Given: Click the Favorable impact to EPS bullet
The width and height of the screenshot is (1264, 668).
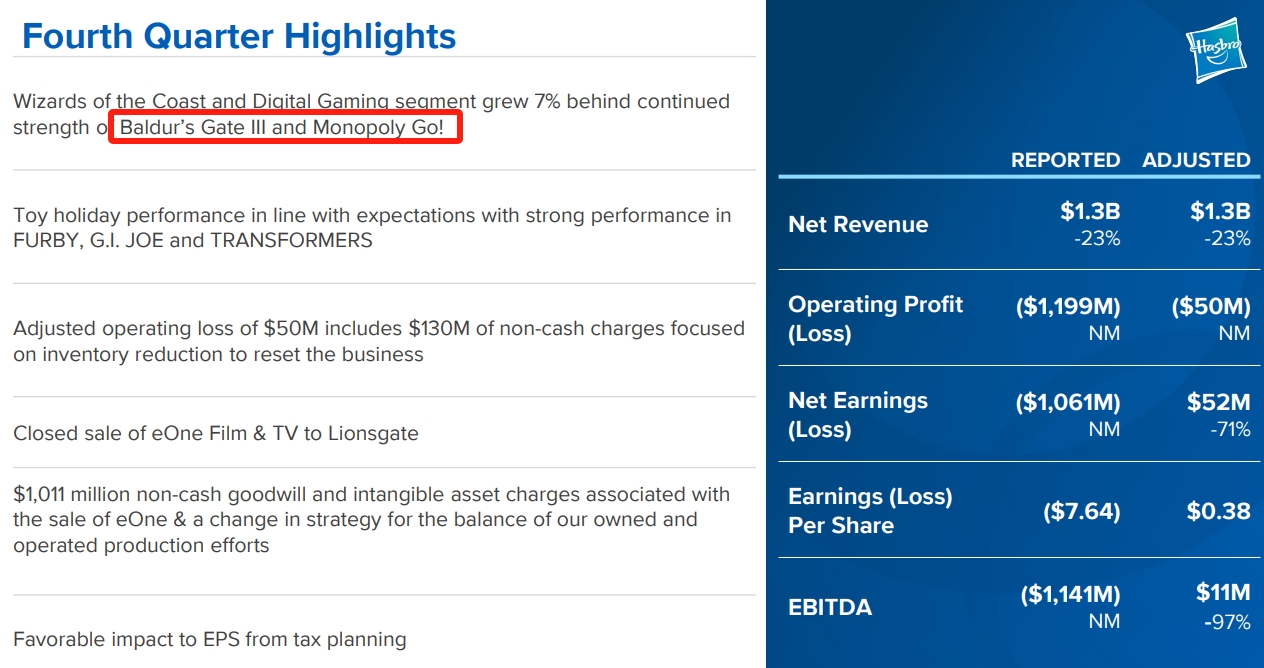Looking at the screenshot, I should click(x=210, y=639).
